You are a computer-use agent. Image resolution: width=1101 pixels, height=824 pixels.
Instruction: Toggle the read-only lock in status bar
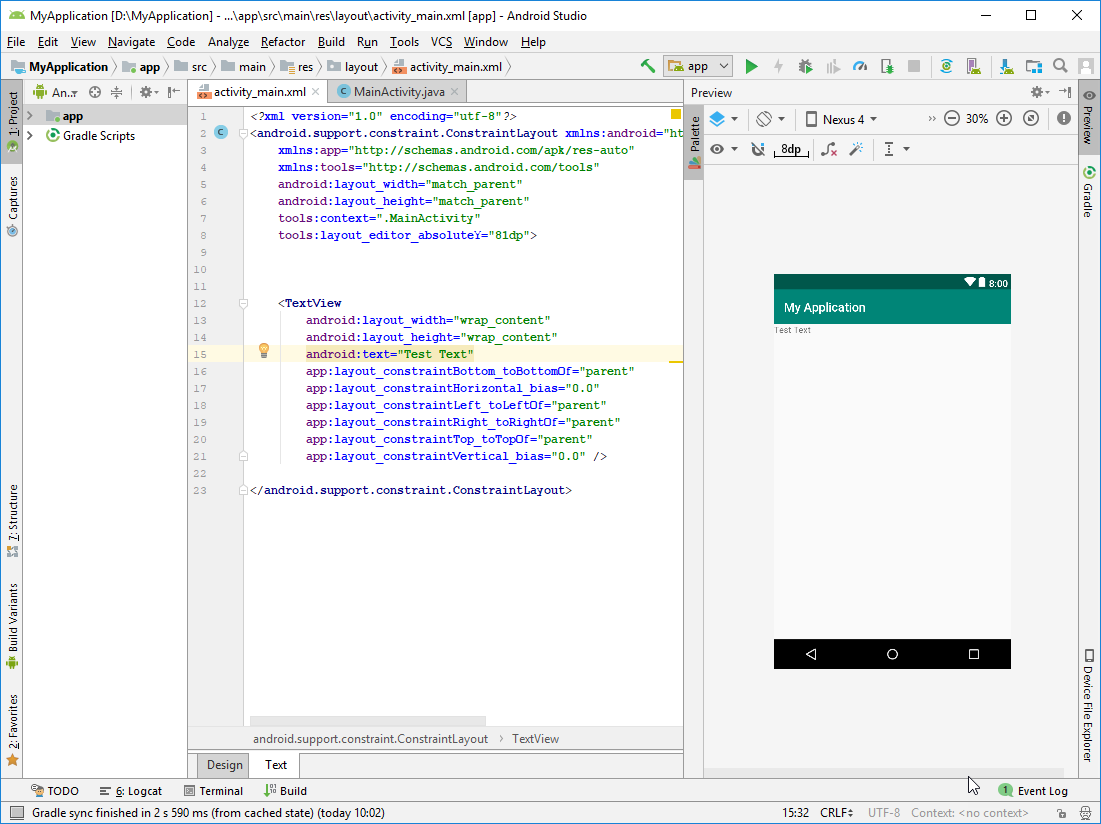(1061, 813)
